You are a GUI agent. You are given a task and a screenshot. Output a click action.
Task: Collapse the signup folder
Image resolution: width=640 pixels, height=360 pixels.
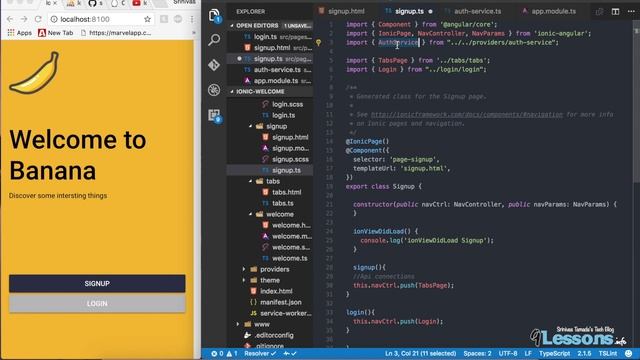(250, 127)
